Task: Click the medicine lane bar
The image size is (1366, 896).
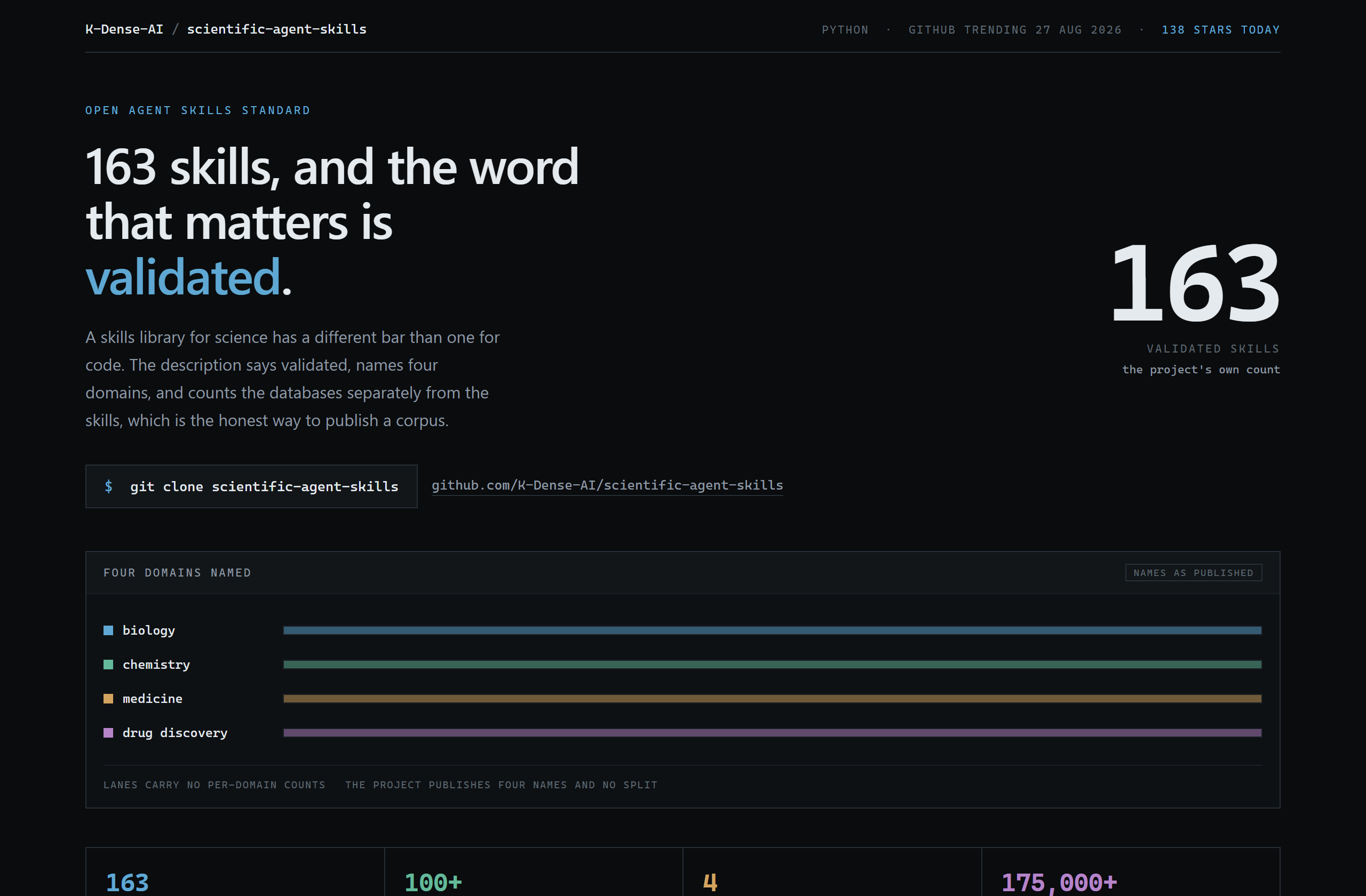Action: [x=773, y=699]
